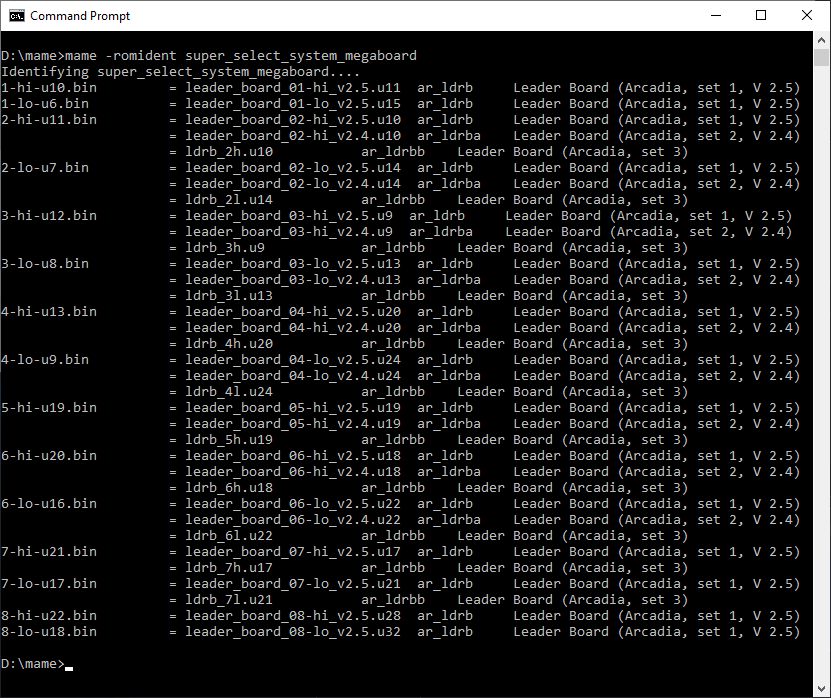Click 'leader_board_06-hi_v2.5.u18' ROM name
The height and width of the screenshot is (698, 831).
click(x=293, y=455)
